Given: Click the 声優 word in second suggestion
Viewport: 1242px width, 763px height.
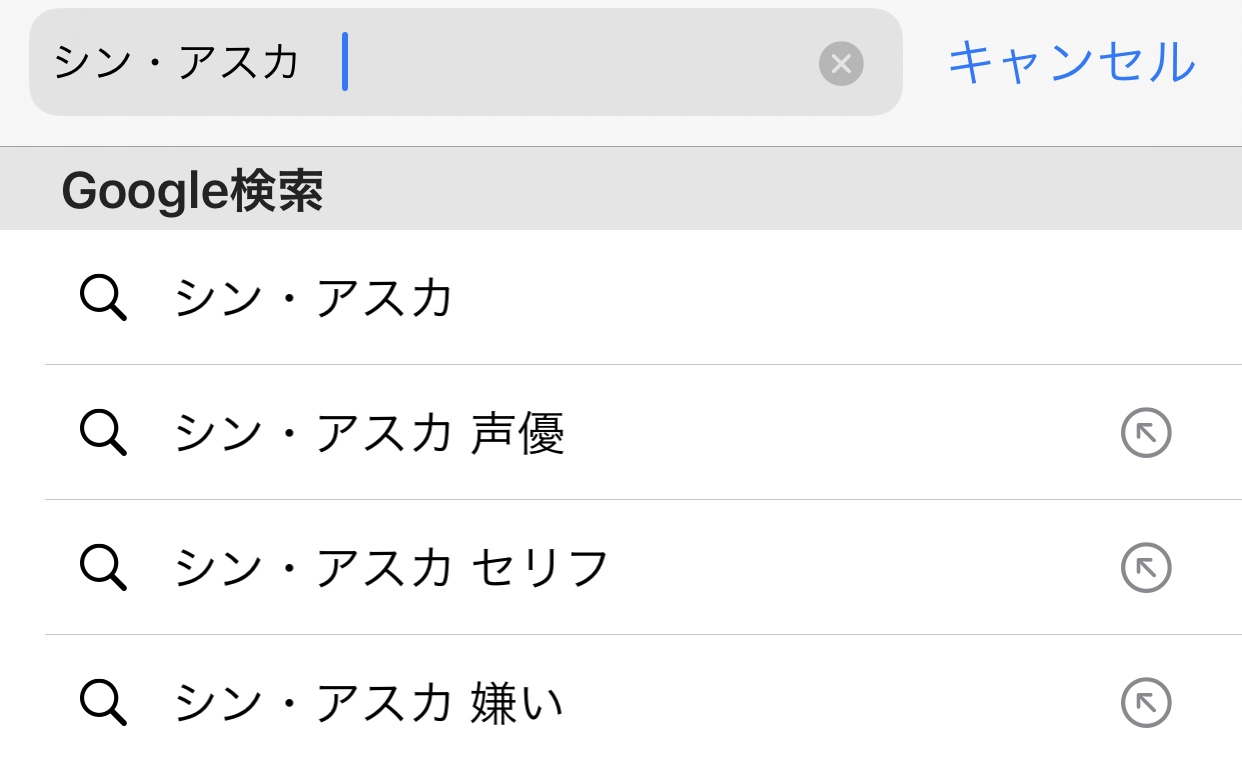Looking at the screenshot, I should (x=517, y=434).
